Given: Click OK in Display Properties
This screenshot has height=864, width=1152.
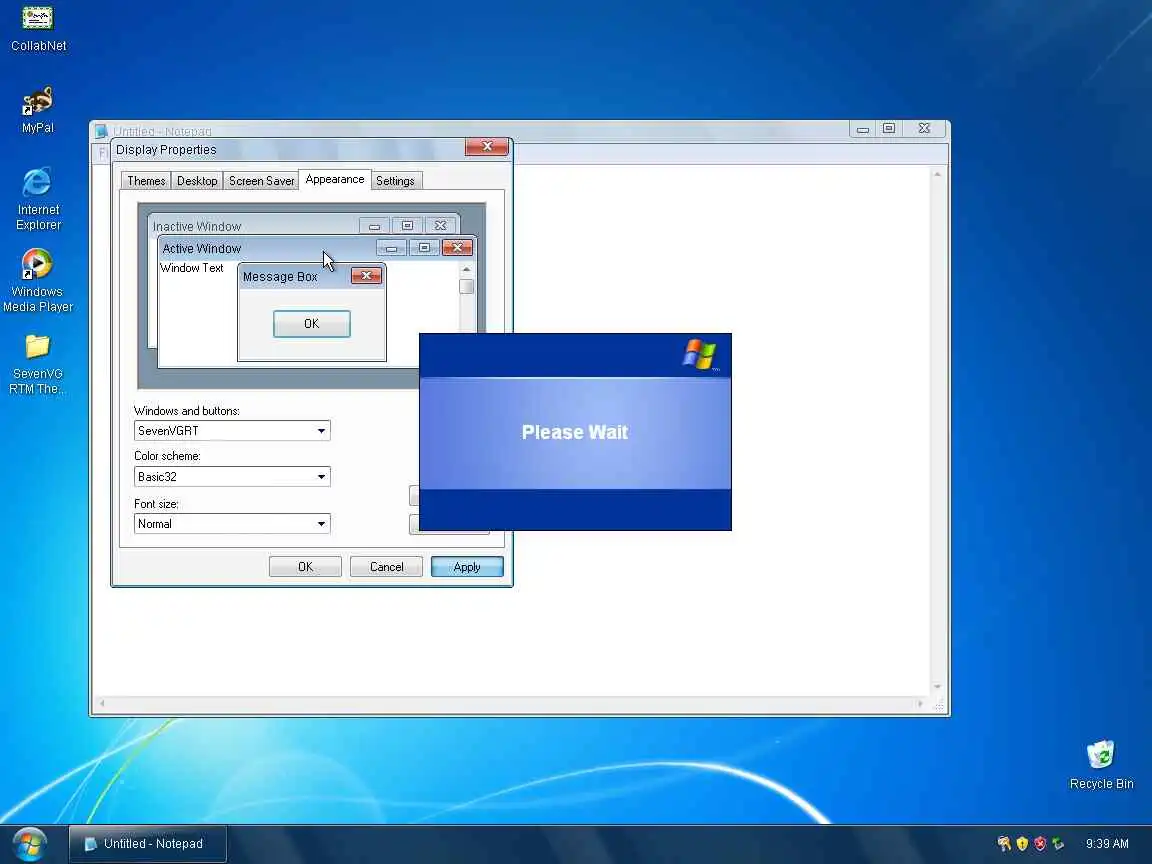Looking at the screenshot, I should pos(305,567).
